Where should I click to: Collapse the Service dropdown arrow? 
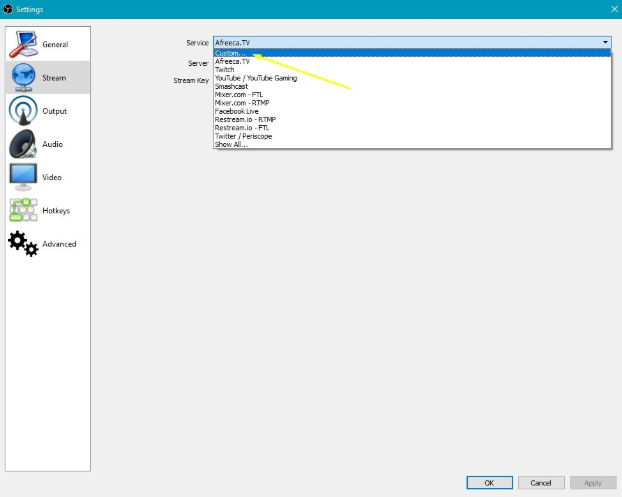605,42
